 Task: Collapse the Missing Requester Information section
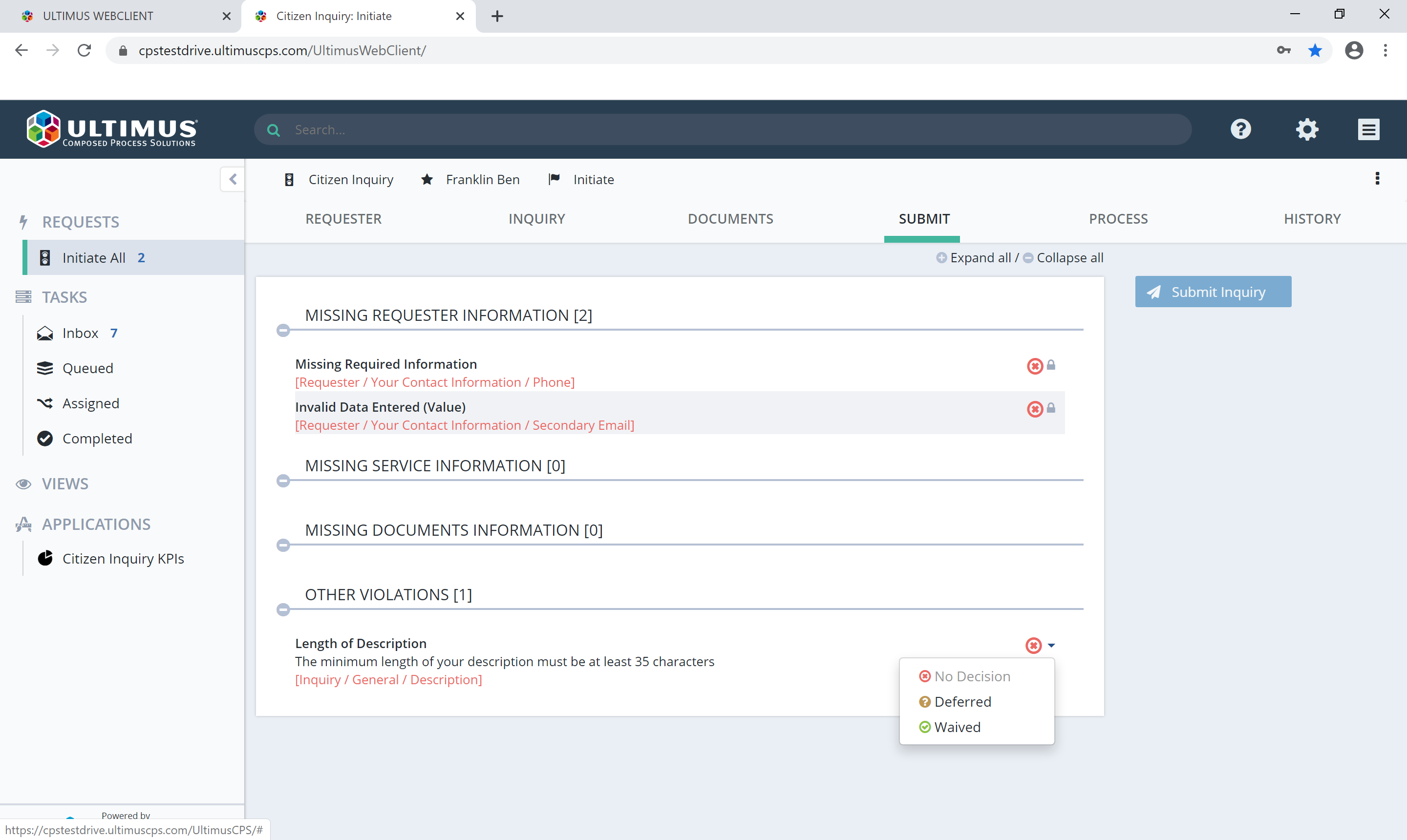284,330
